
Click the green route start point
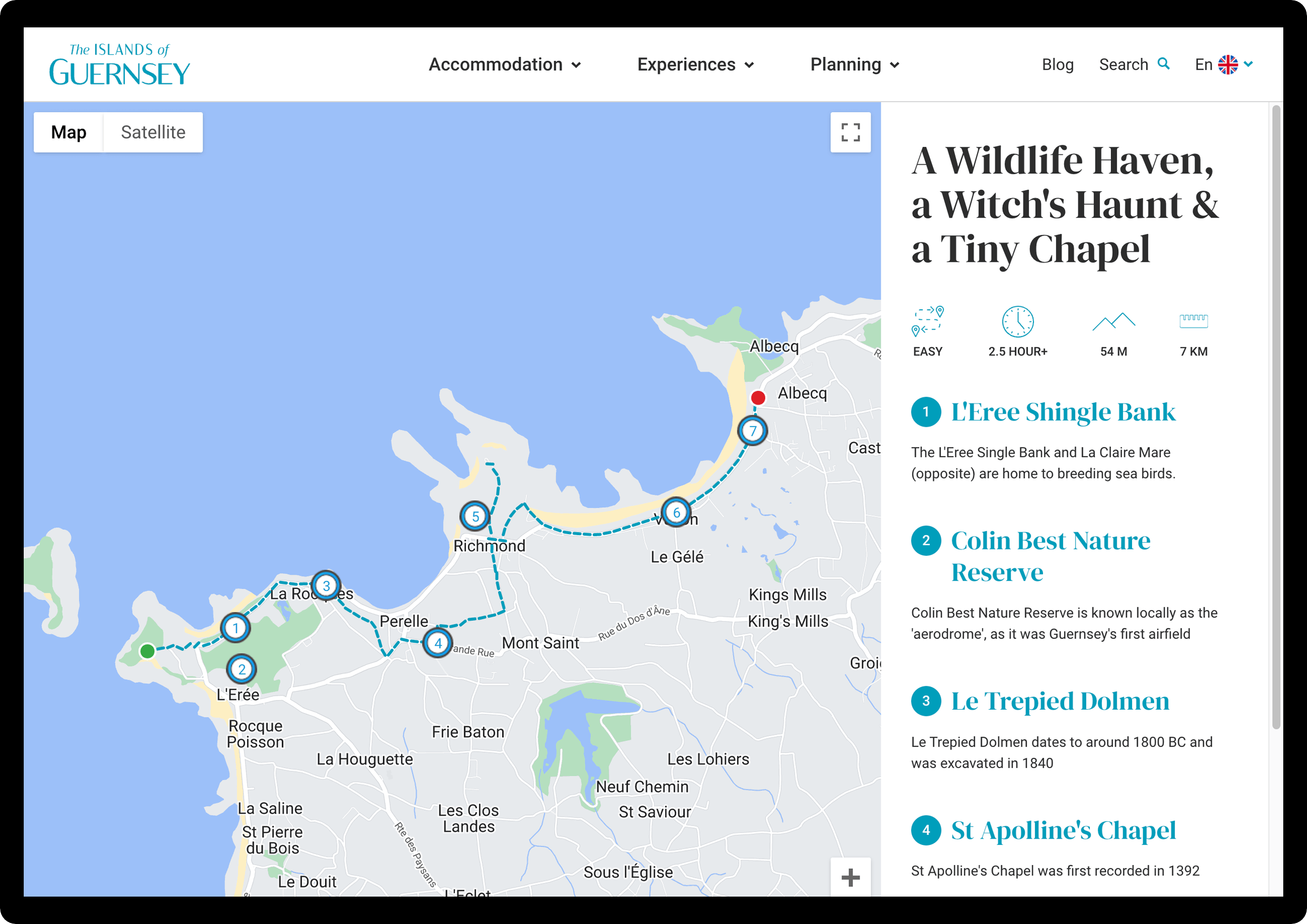point(148,651)
